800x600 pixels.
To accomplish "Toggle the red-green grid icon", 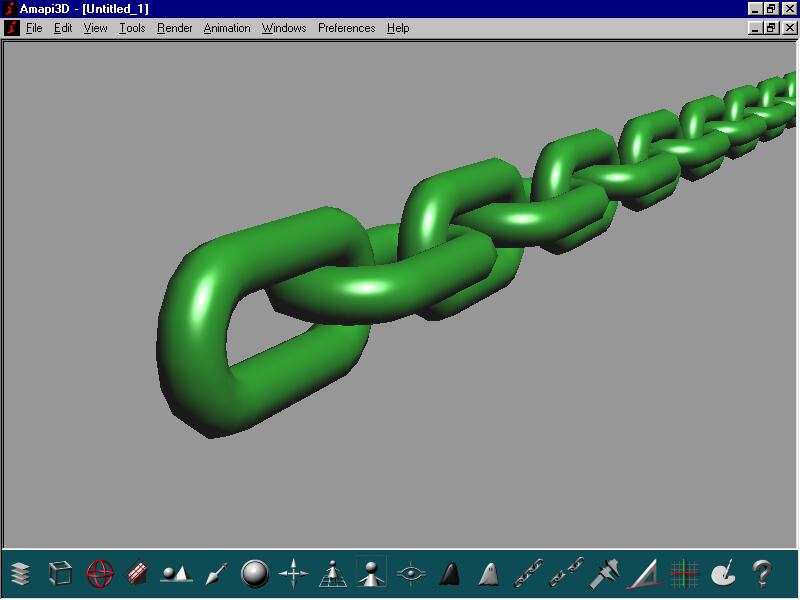I will 683,573.
